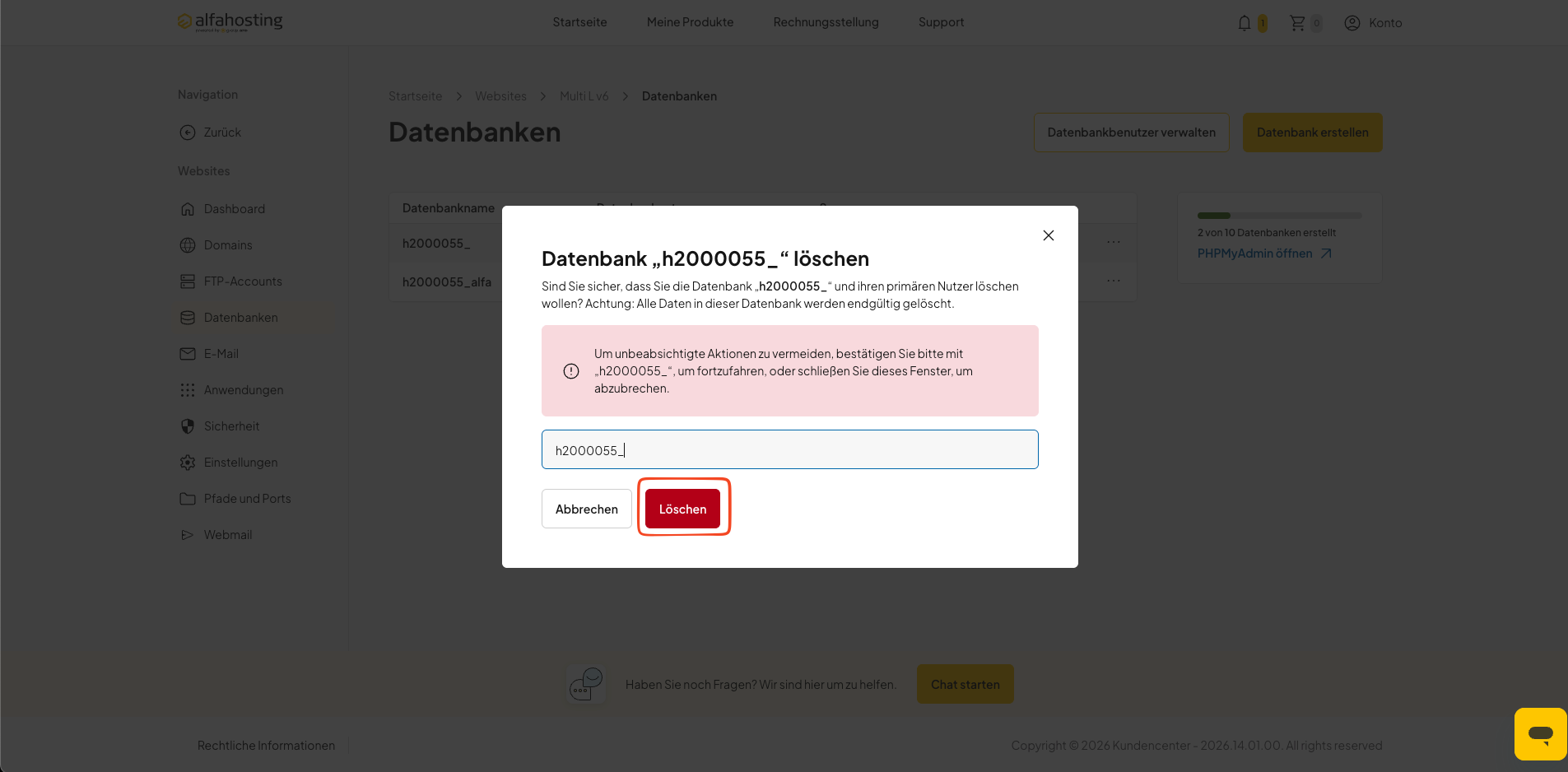This screenshot has width=1568, height=772.
Task: Click the E-Mail envelope icon
Action: (x=188, y=354)
